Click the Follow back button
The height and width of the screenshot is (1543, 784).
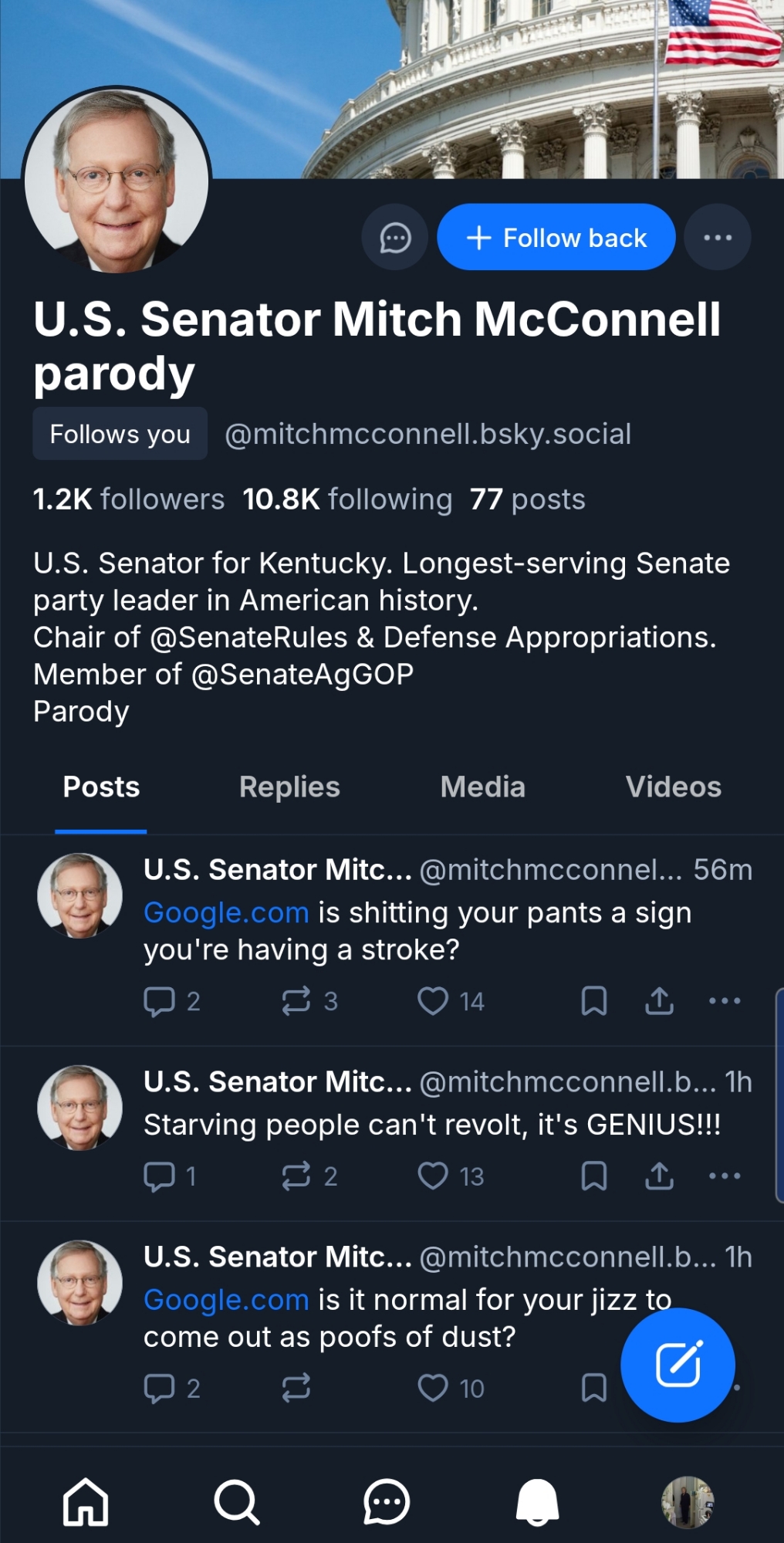click(x=556, y=238)
